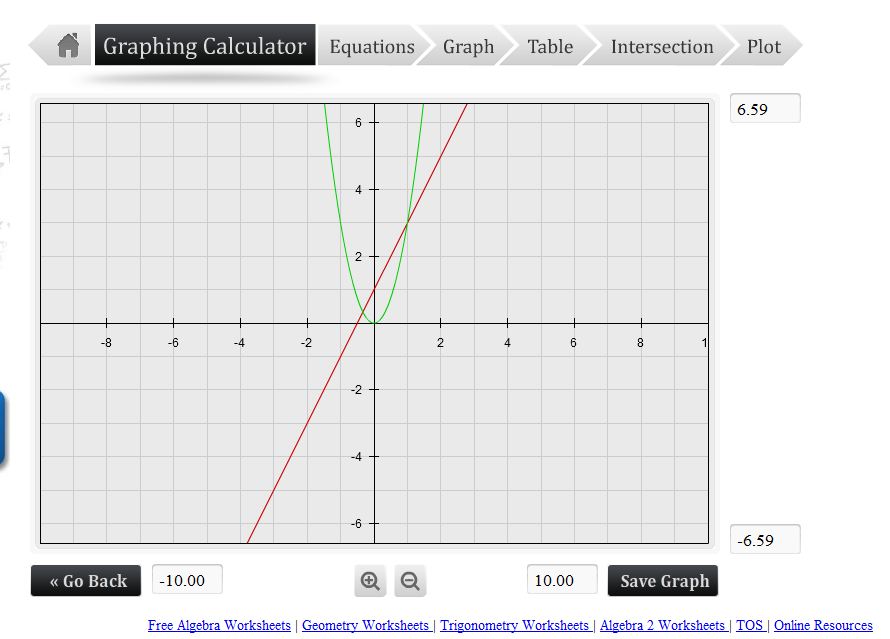890x639 pixels.
Task: Select the Graphing Calculator tab
Action: coord(205,45)
